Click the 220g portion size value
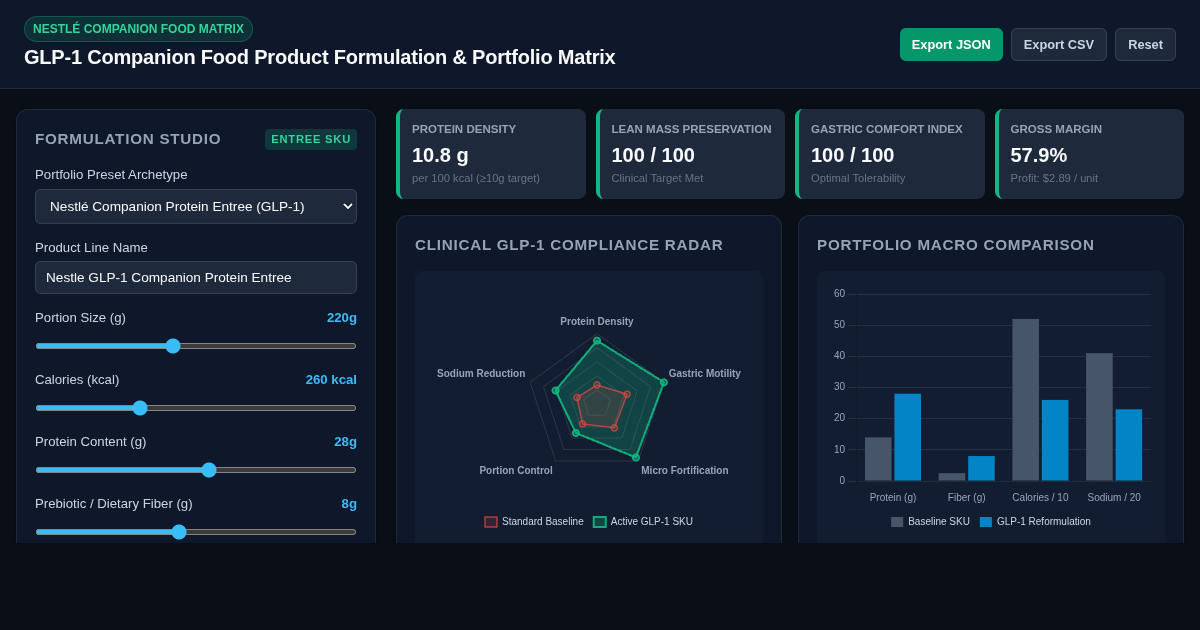Viewport: 1200px width, 630px height. (342, 318)
